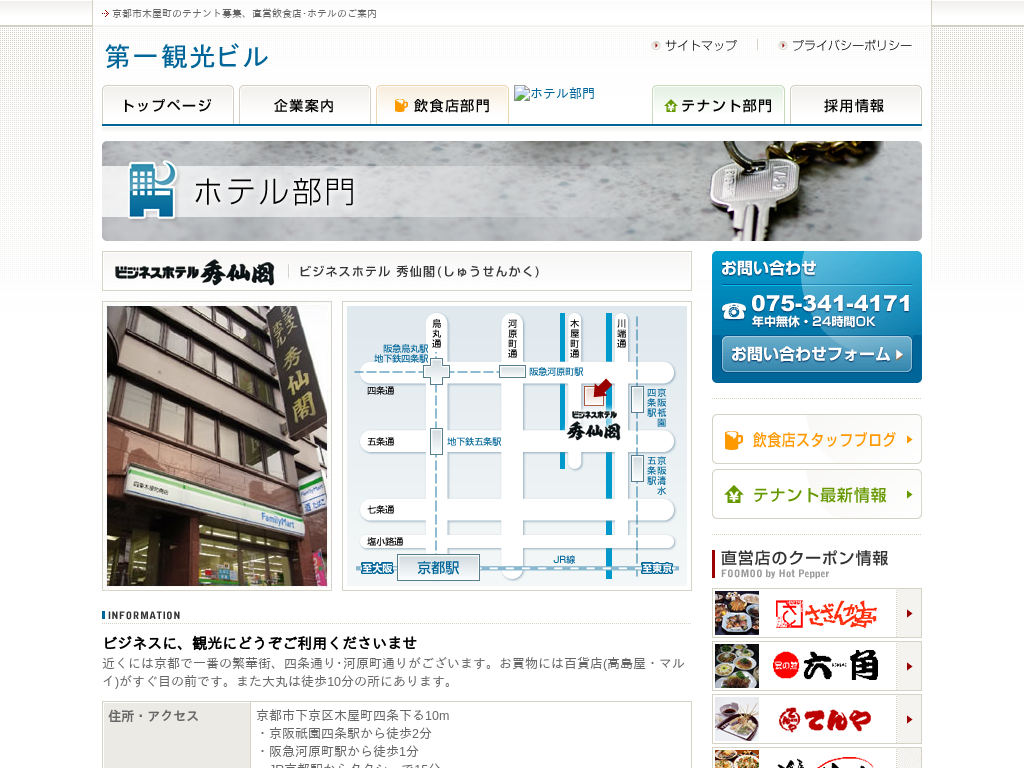
Task: Click the 京都駅 label on the map
Action: (438, 568)
